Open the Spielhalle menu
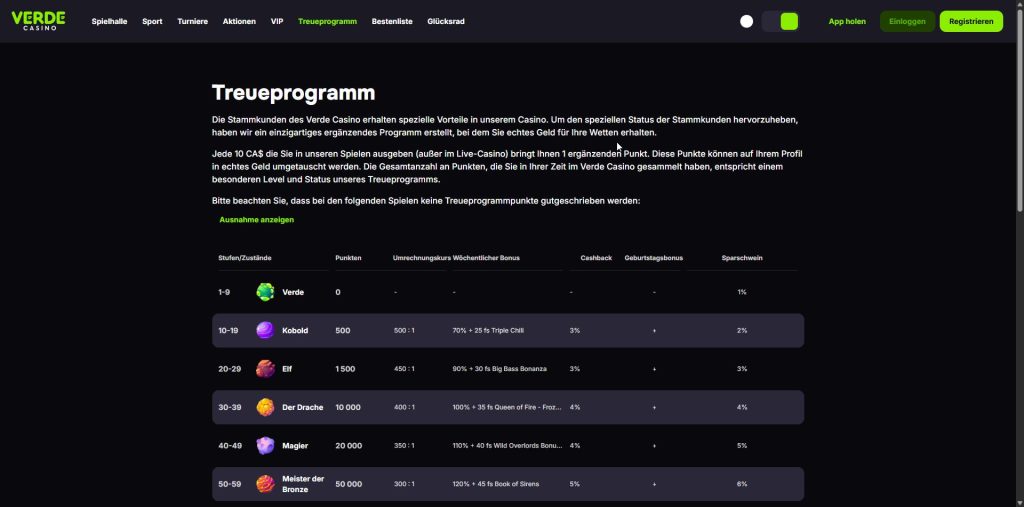The height and width of the screenshot is (507, 1024). click(109, 22)
